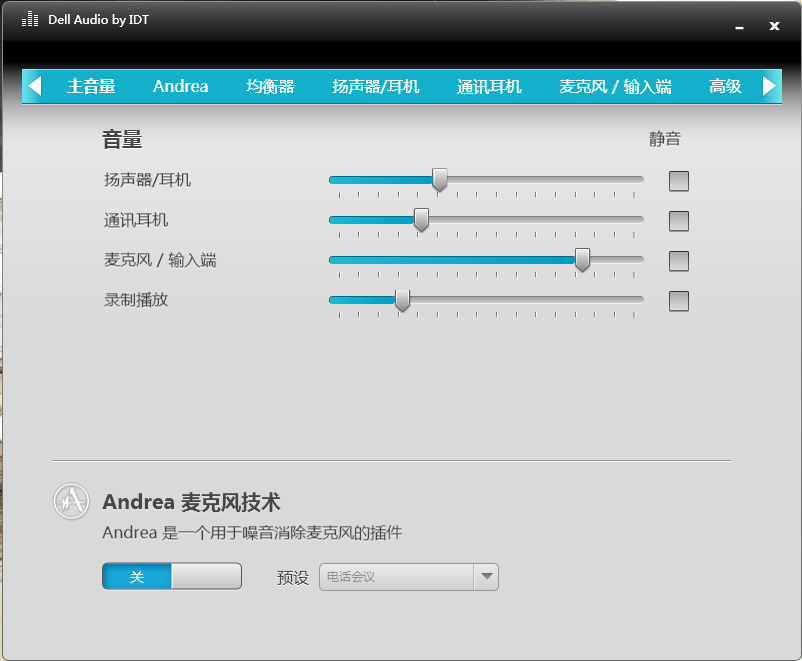The height and width of the screenshot is (661, 802).
Task: Click the 扬声器/耳机 volume slider thumb
Action: tap(439, 180)
